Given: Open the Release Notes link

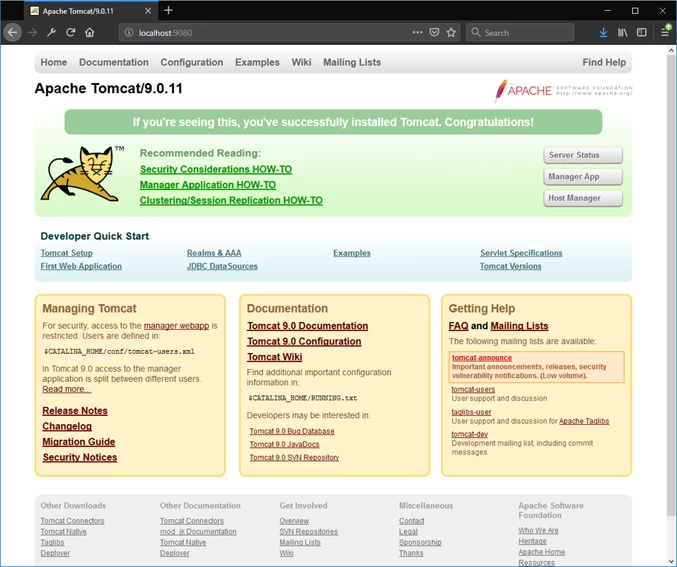Looking at the screenshot, I should (75, 411).
